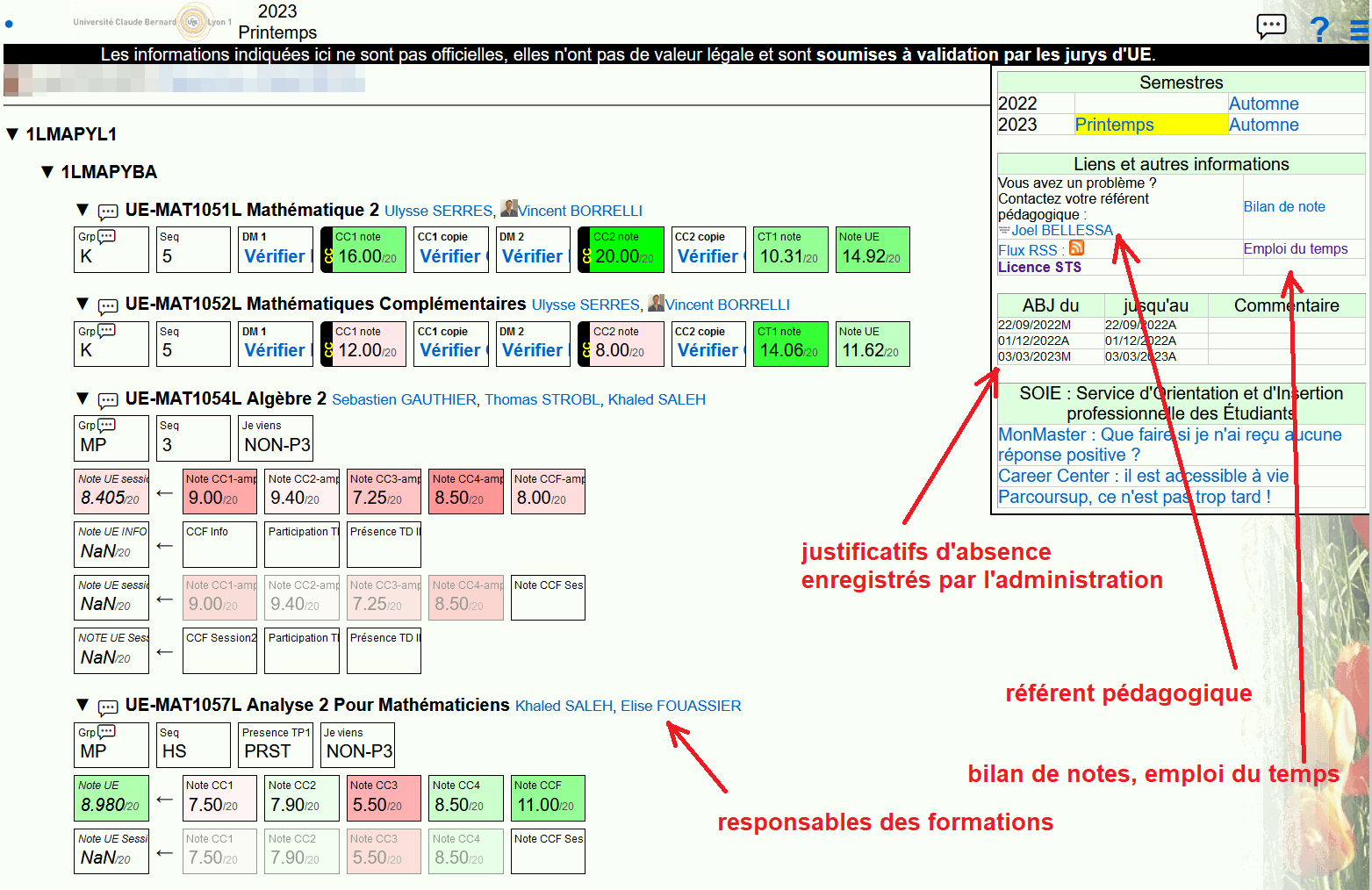Open the hamburger menu icon

(1358, 31)
